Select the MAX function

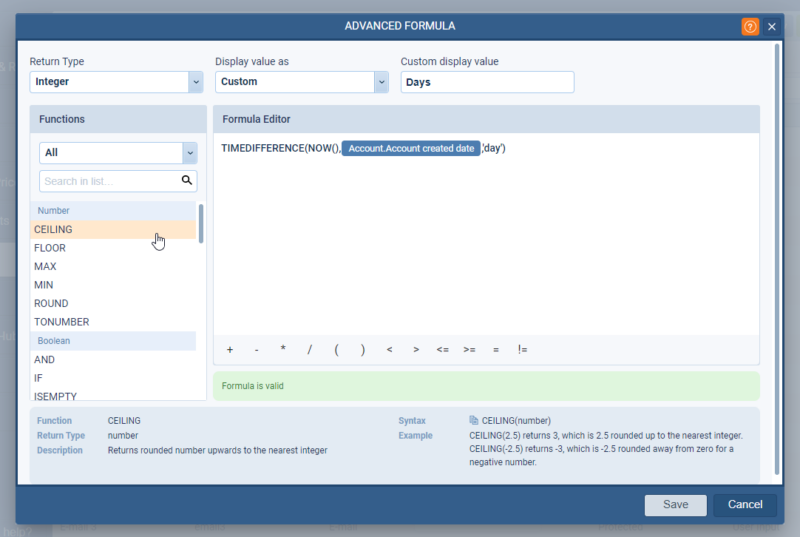[113, 266]
